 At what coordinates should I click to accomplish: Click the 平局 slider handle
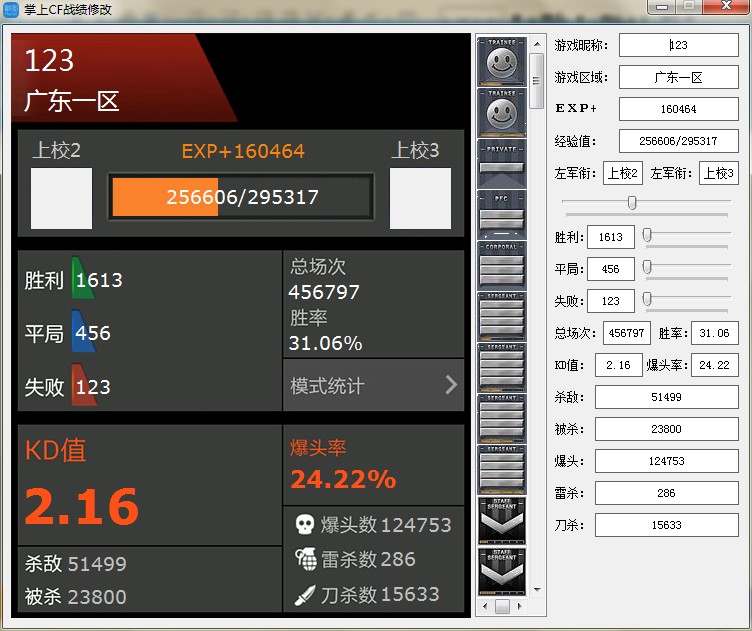[647, 267]
